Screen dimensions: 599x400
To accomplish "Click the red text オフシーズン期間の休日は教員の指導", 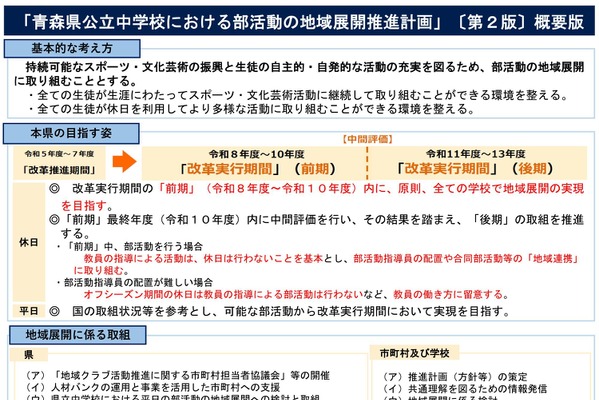I will click(x=223, y=295).
